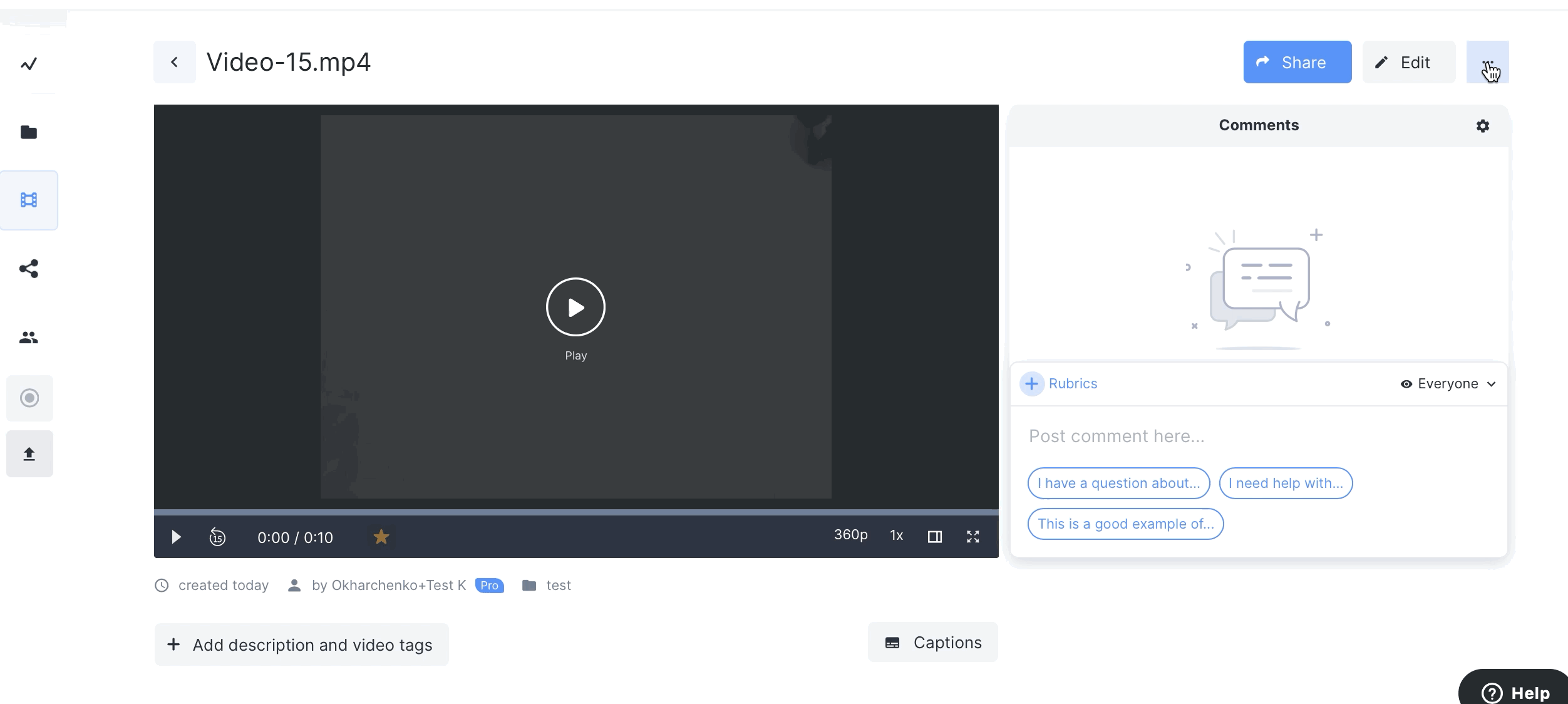The image size is (1568, 704).
Task: Click the upload arrow icon
Action: [x=29, y=454]
